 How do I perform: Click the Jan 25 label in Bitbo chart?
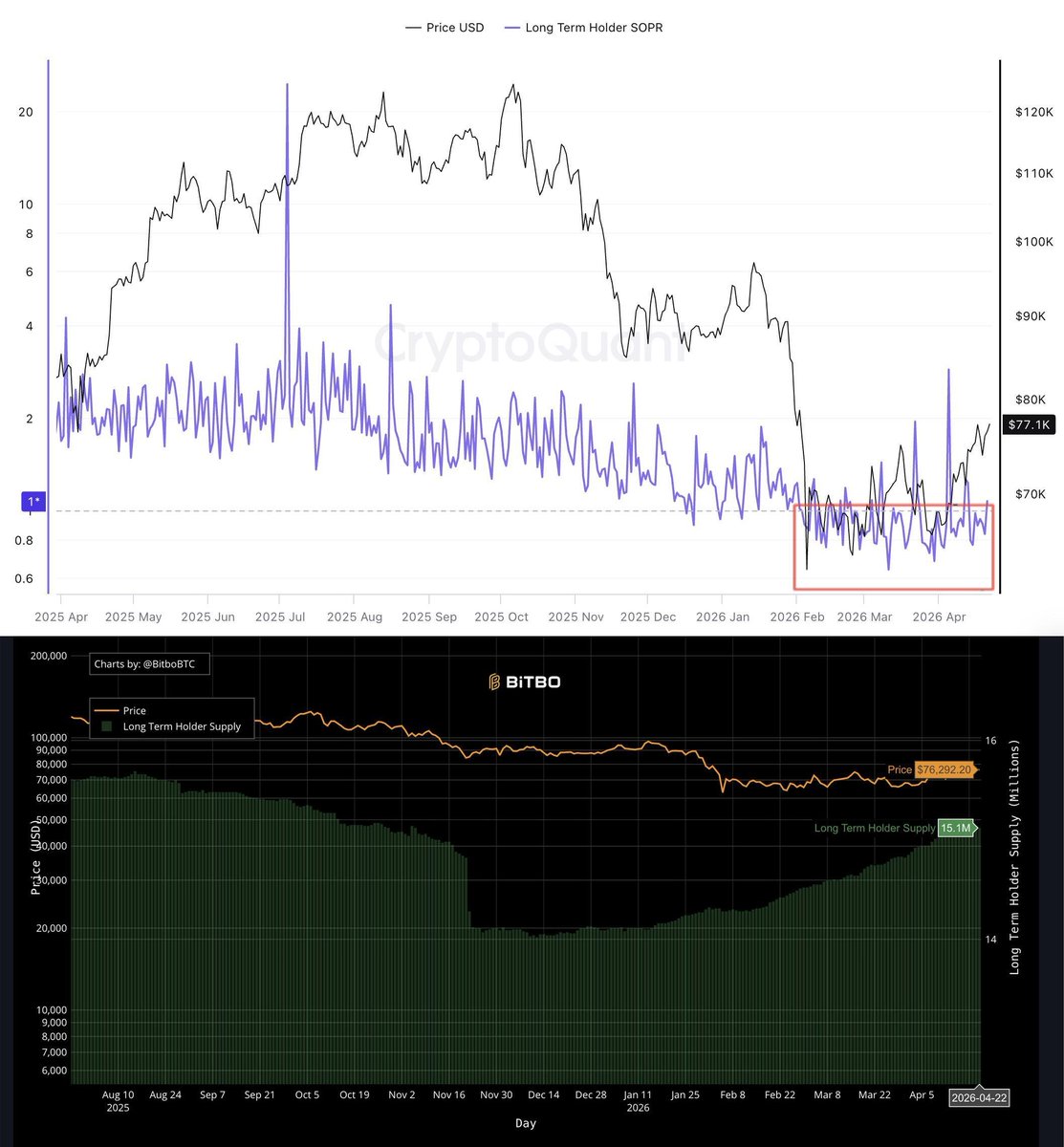coord(684,1095)
